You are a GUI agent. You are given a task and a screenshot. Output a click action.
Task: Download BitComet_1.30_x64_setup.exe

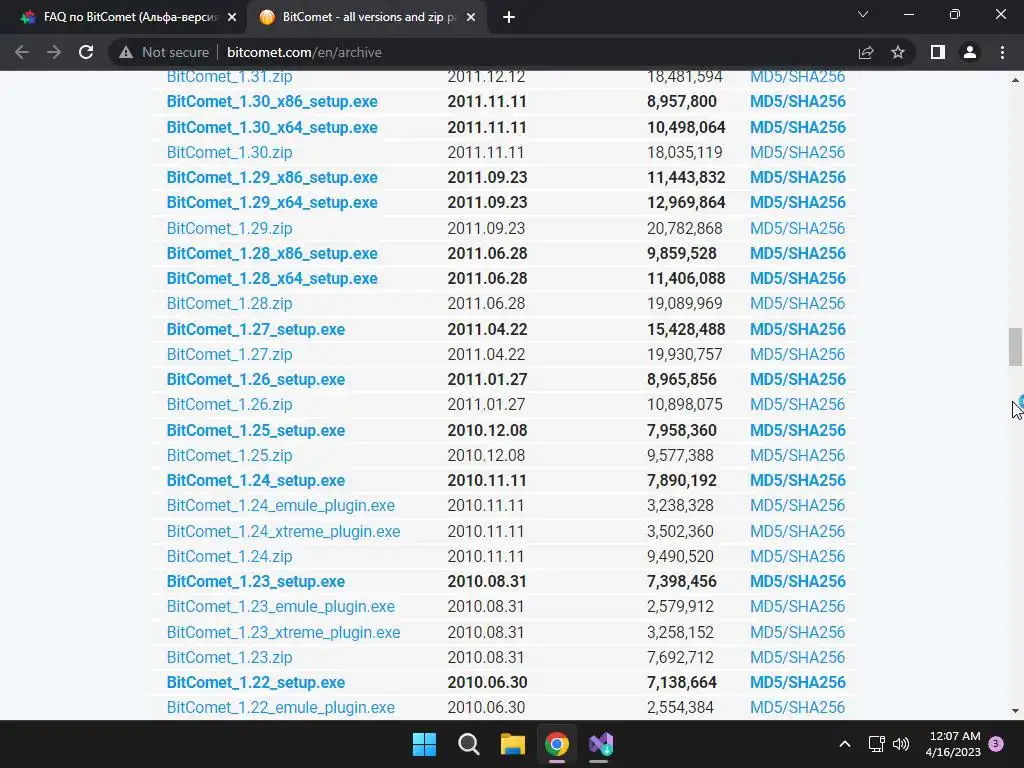click(272, 127)
